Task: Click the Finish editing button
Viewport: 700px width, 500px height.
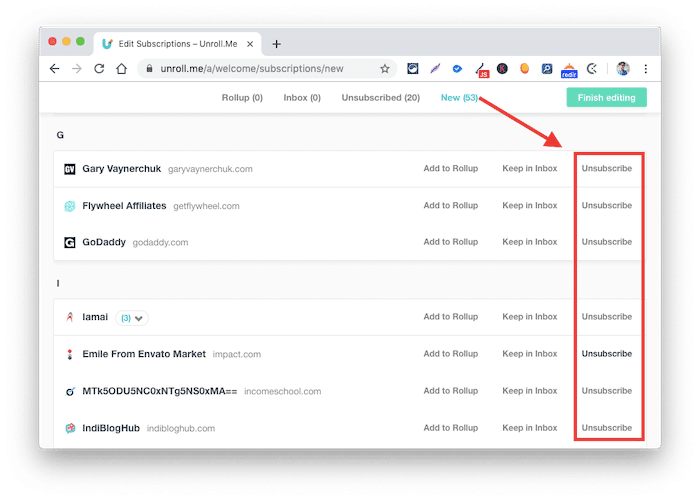Action: coord(607,98)
